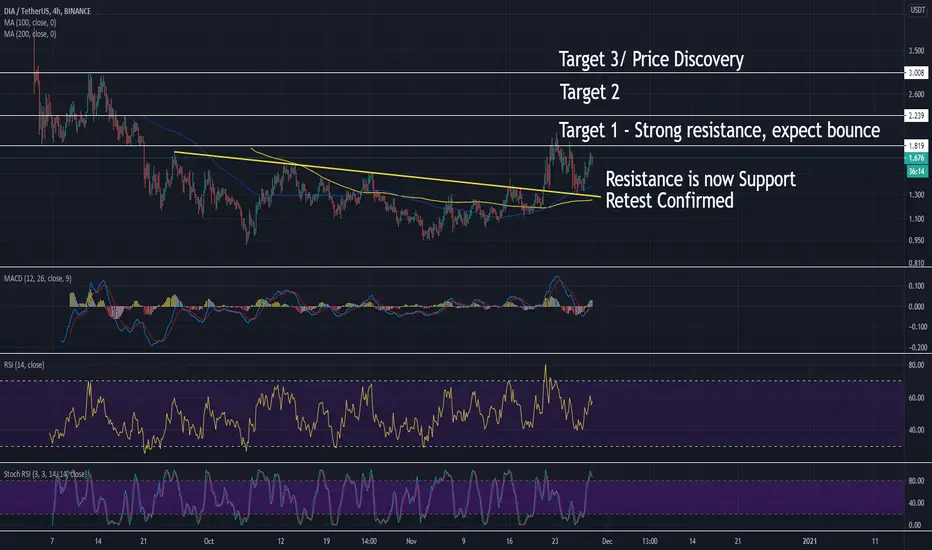Select the 'Target 1 - Strong resistance' annotation
Screen dimensions: 932x550
(x=719, y=130)
